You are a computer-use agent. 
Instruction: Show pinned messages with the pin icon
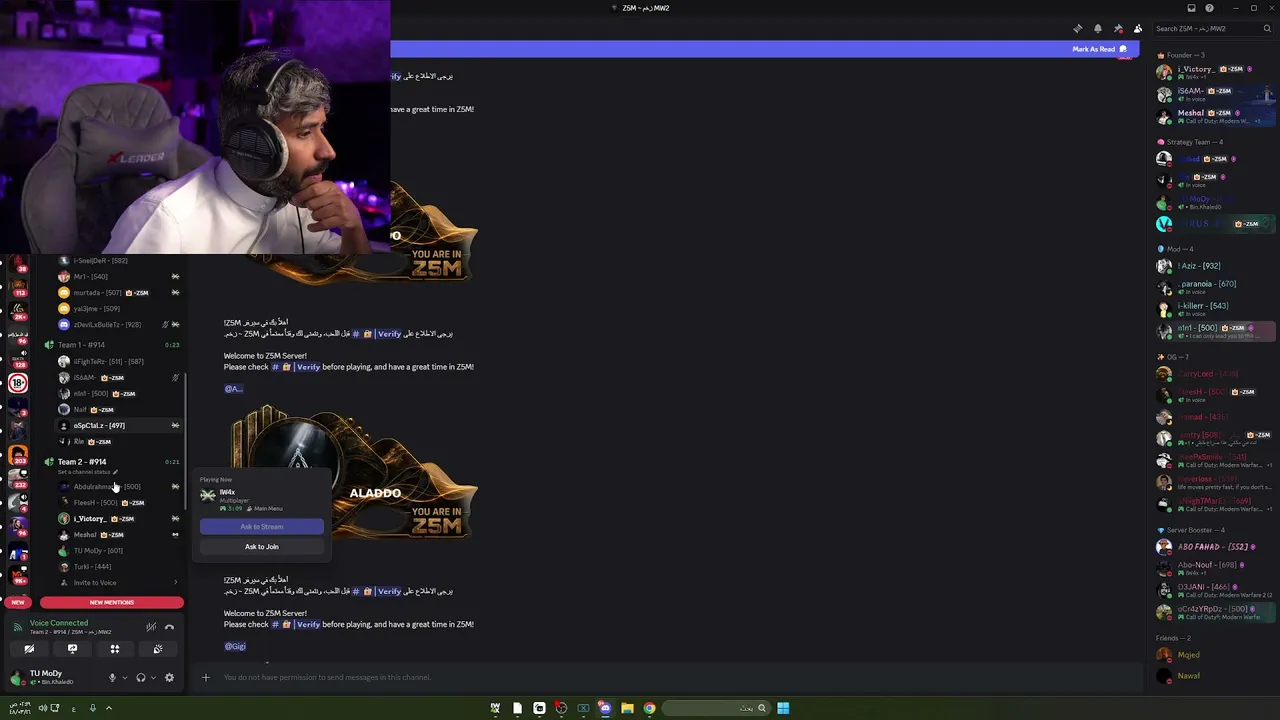point(1118,28)
